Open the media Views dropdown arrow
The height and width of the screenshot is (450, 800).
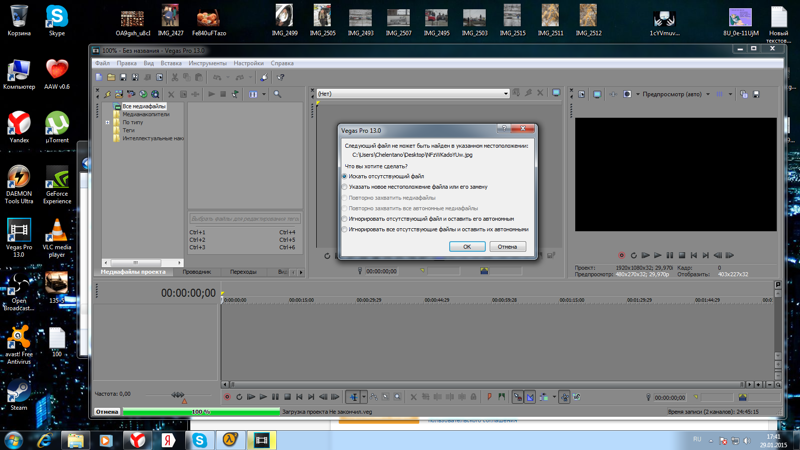[264, 94]
